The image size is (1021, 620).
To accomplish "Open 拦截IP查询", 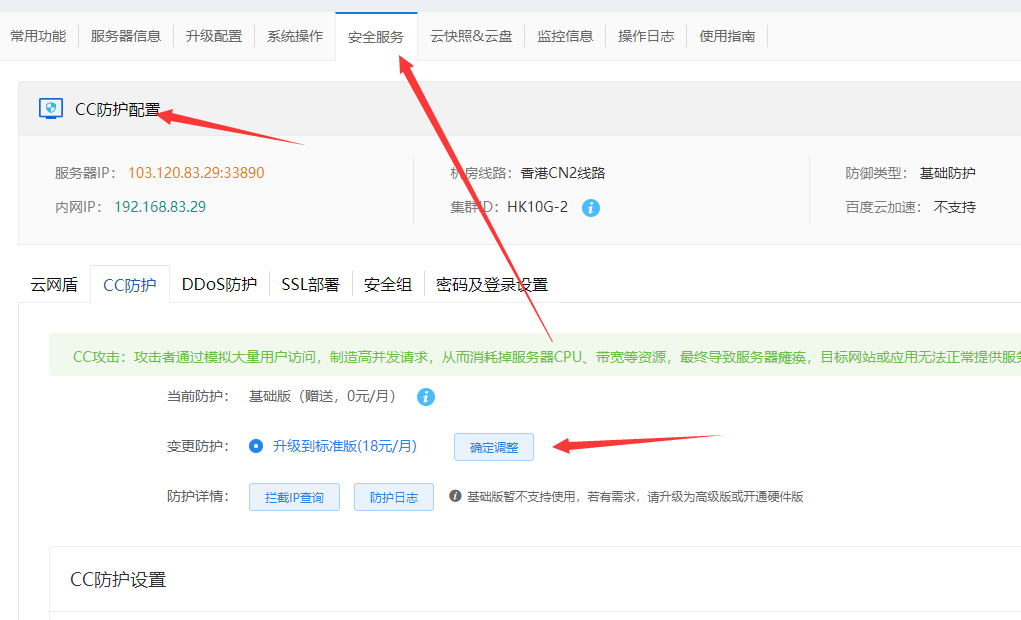I will [x=294, y=497].
